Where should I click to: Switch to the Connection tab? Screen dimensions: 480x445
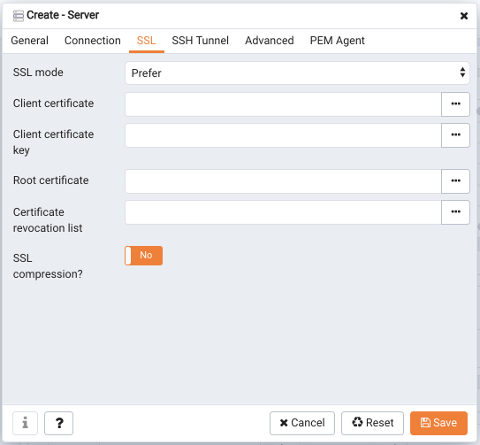click(x=92, y=41)
